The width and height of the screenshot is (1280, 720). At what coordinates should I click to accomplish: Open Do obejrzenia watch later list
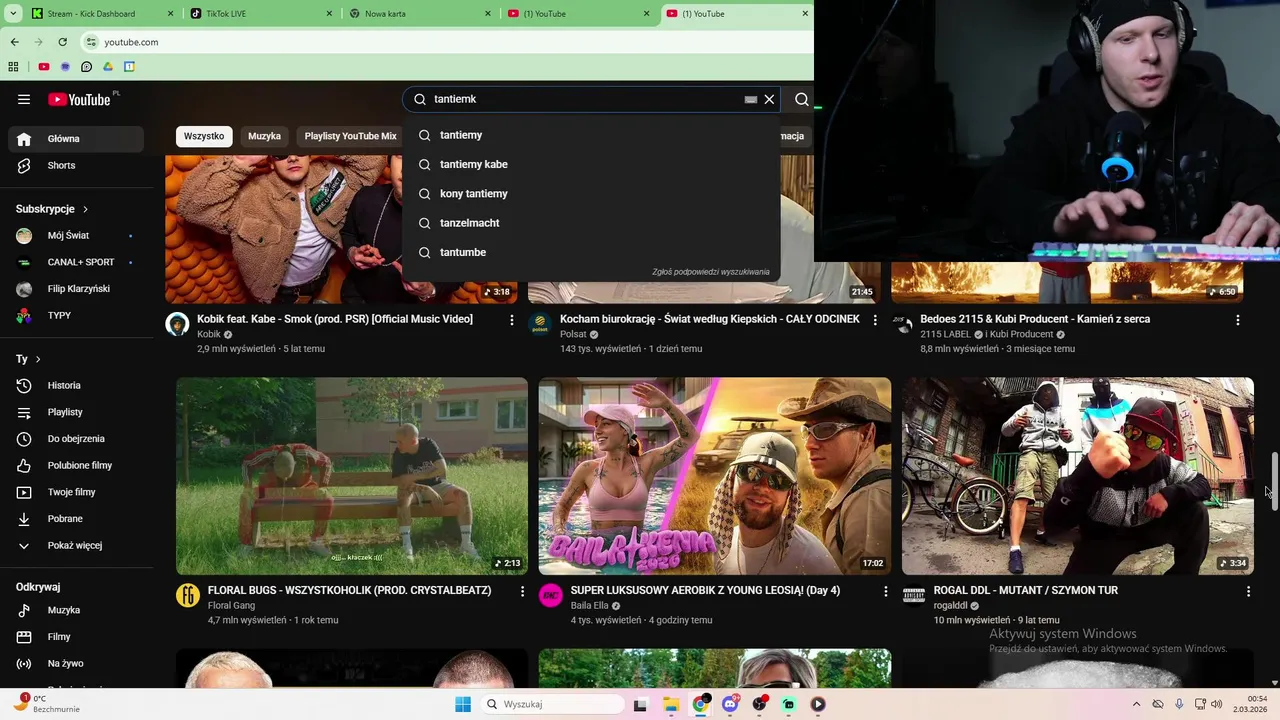(x=75, y=439)
